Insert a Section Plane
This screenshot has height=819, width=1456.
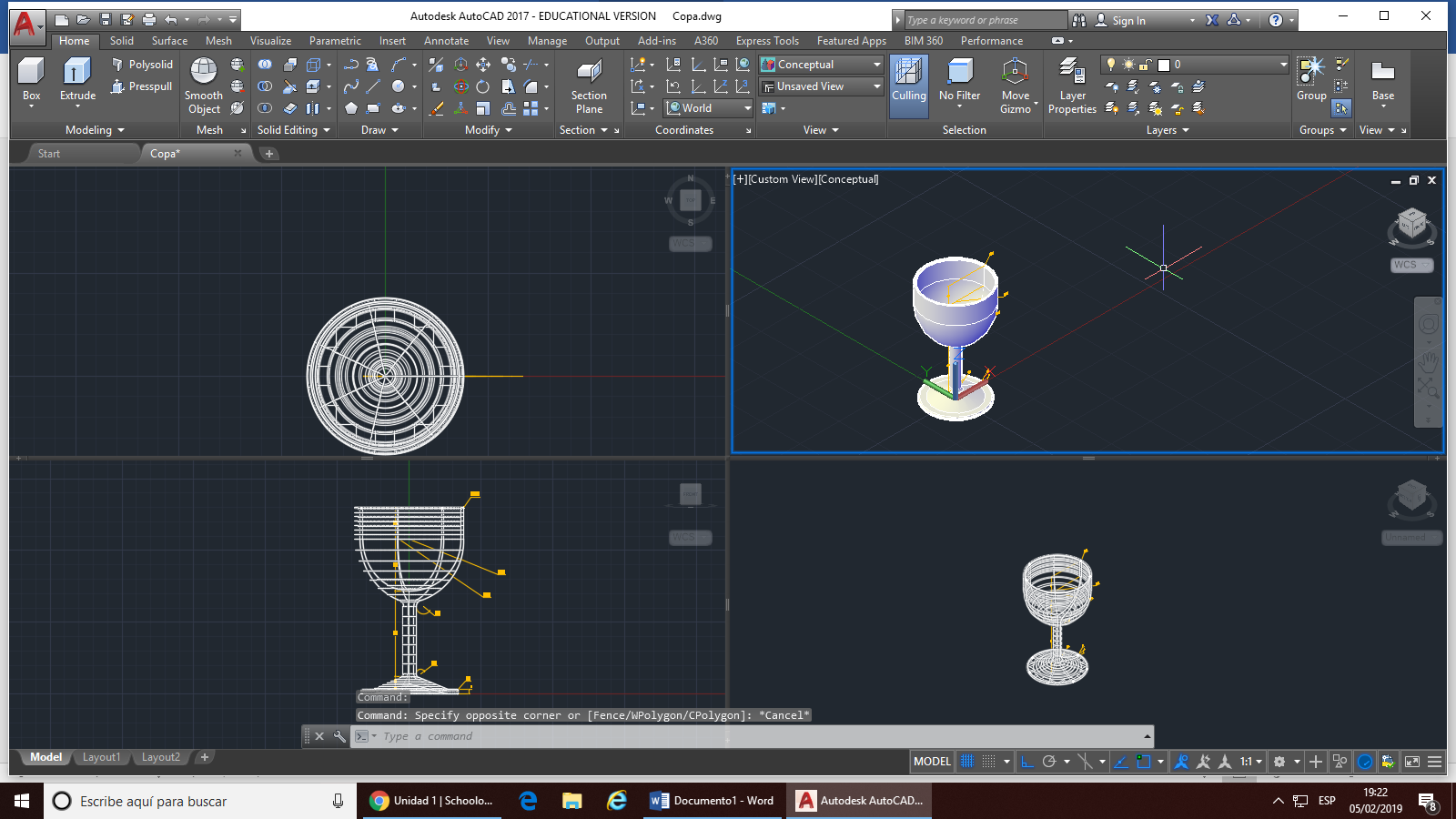[589, 86]
